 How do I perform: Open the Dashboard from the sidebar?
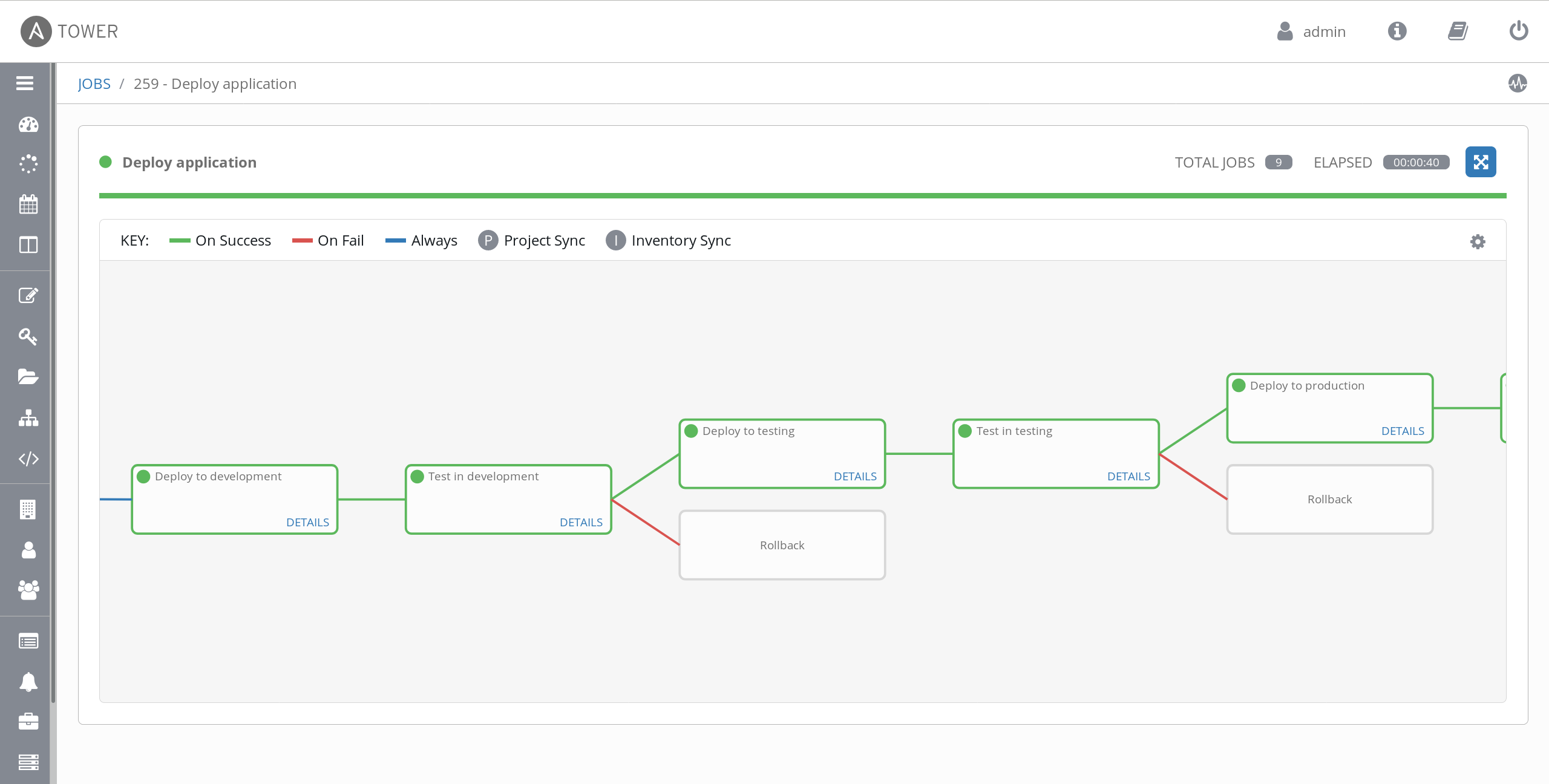pos(28,125)
